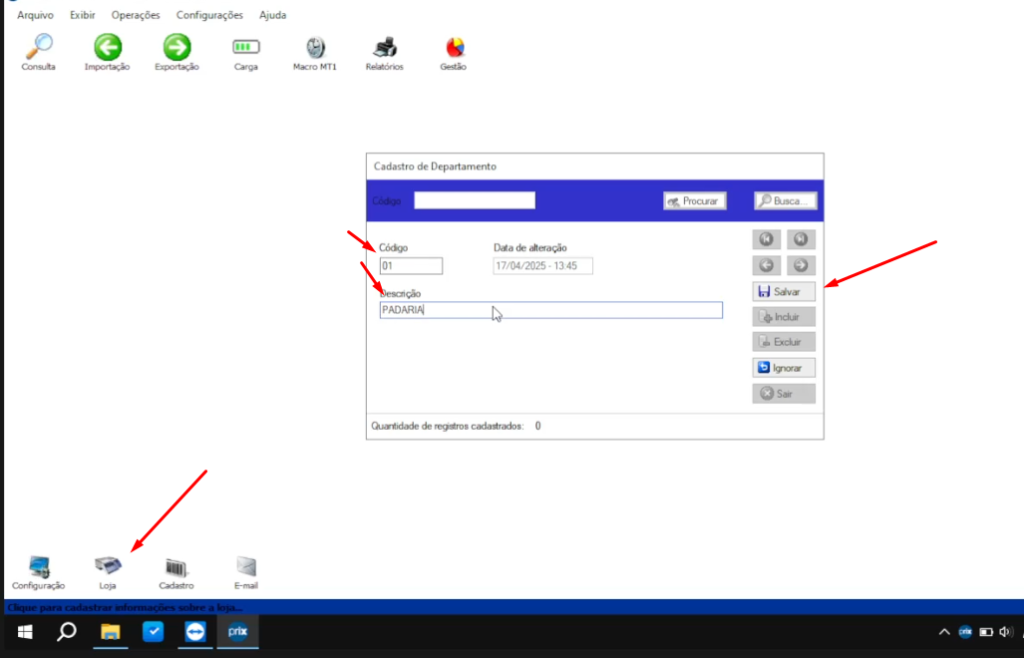Screen dimensions: 1024x658
Task: Open the E-mail envelope icon
Action: coord(246,568)
